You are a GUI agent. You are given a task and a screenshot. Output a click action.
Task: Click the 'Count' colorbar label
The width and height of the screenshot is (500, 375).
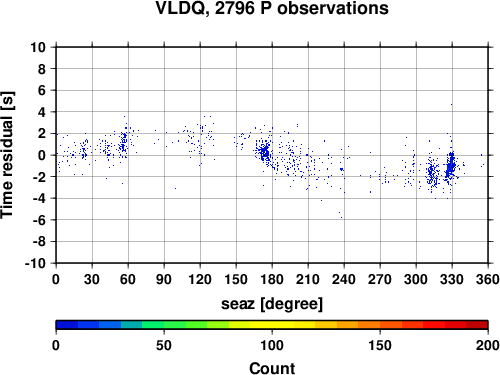pyautogui.click(x=272, y=368)
